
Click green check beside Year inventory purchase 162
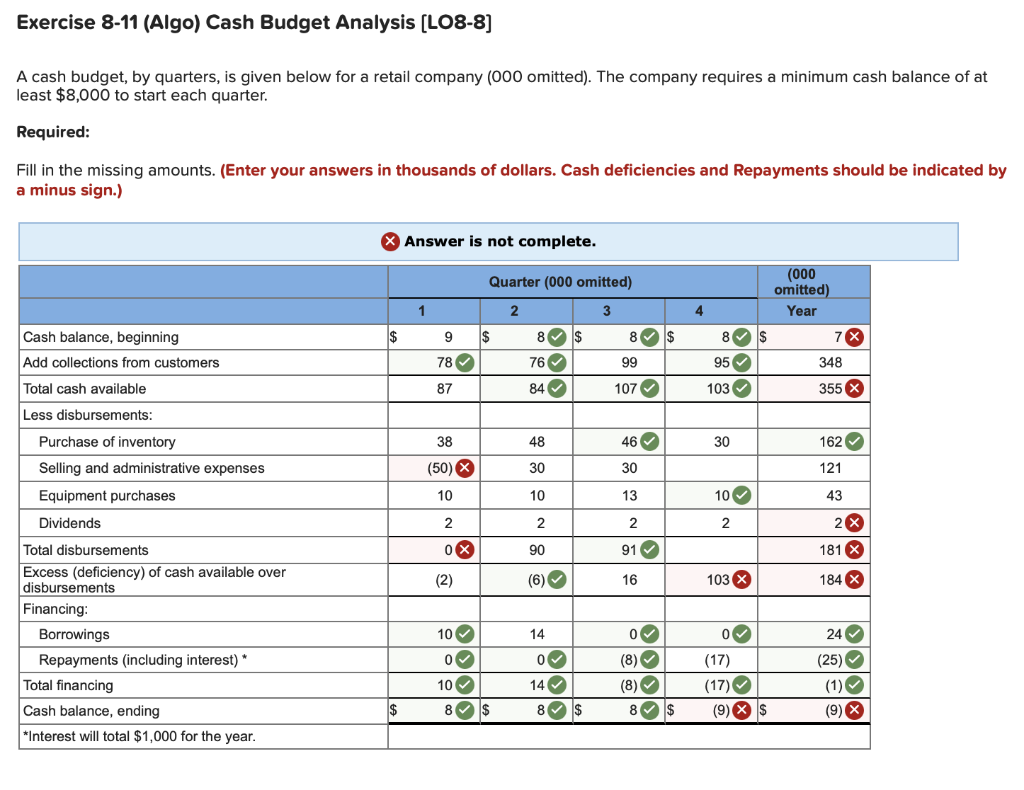point(854,442)
